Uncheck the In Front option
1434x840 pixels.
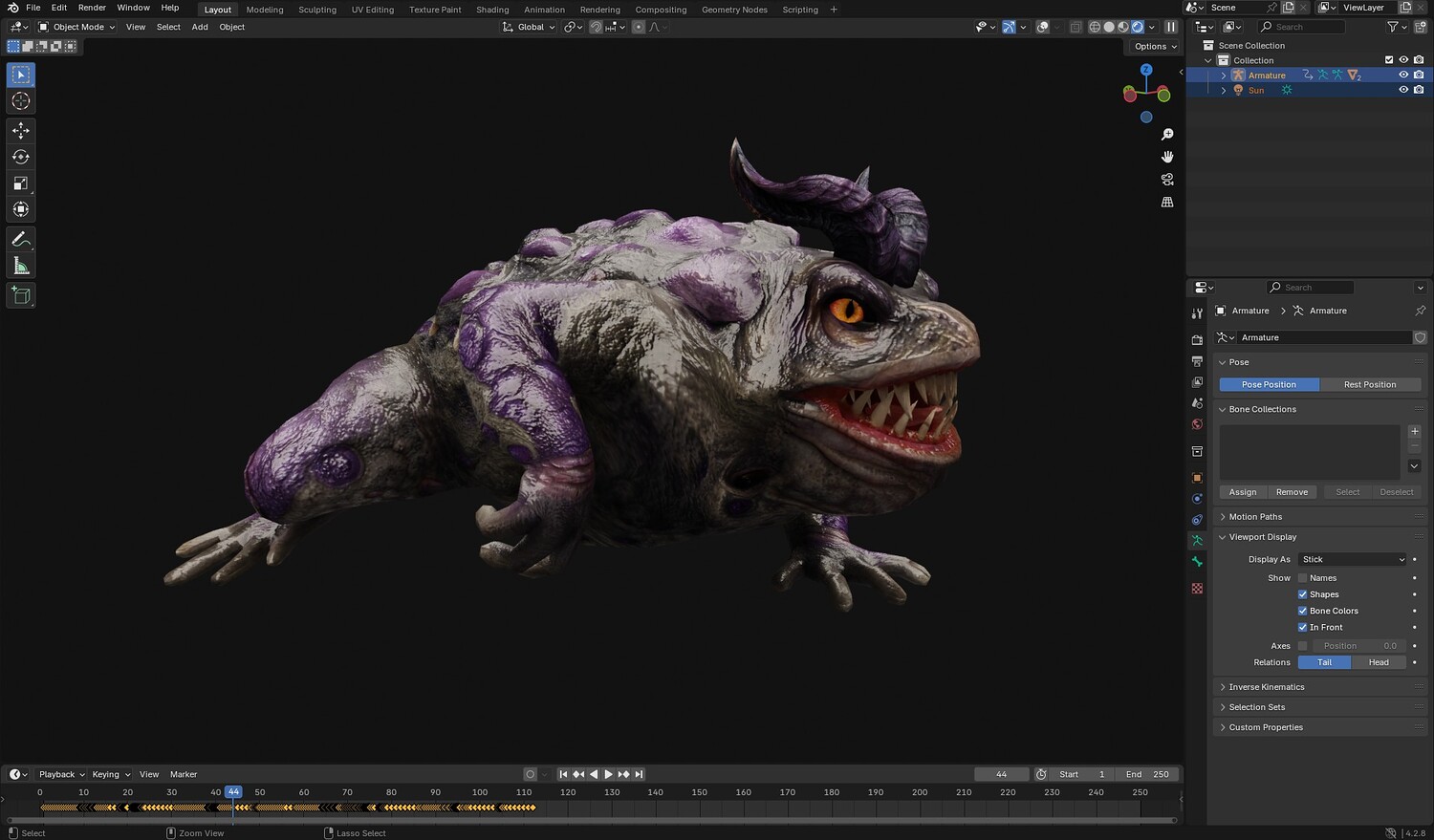click(1302, 628)
